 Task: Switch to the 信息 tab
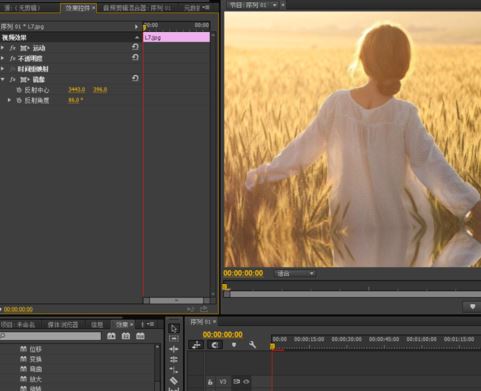pyautogui.click(x=97, y=324)
